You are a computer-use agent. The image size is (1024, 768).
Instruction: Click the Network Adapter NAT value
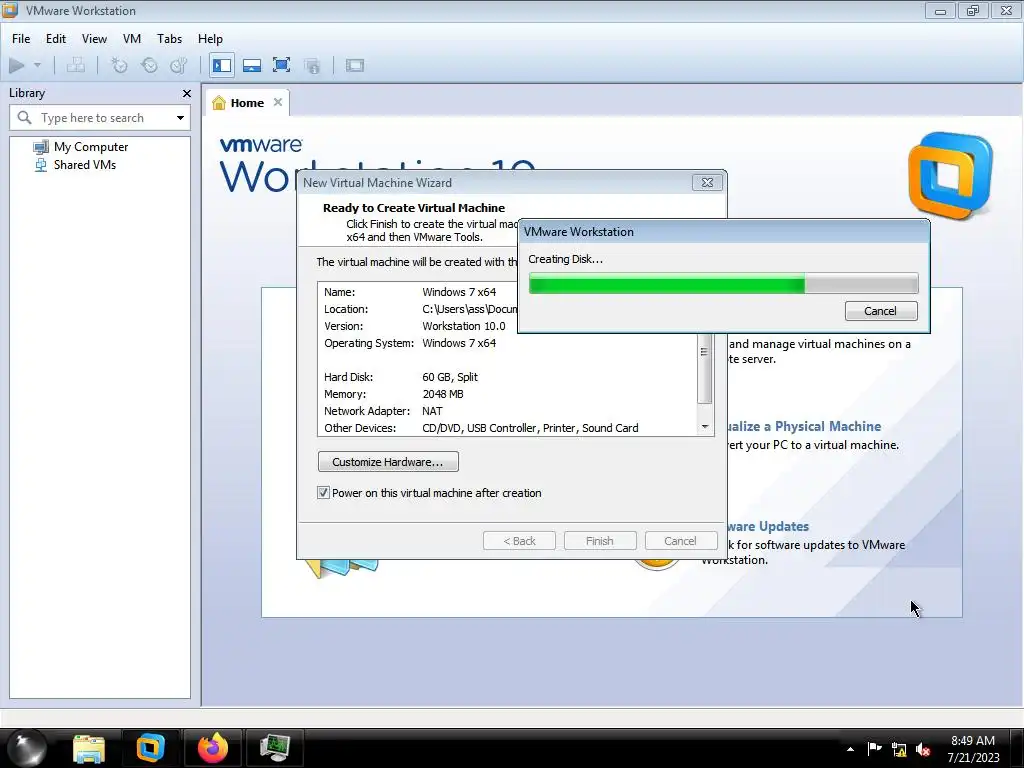(x=432, y=411)
